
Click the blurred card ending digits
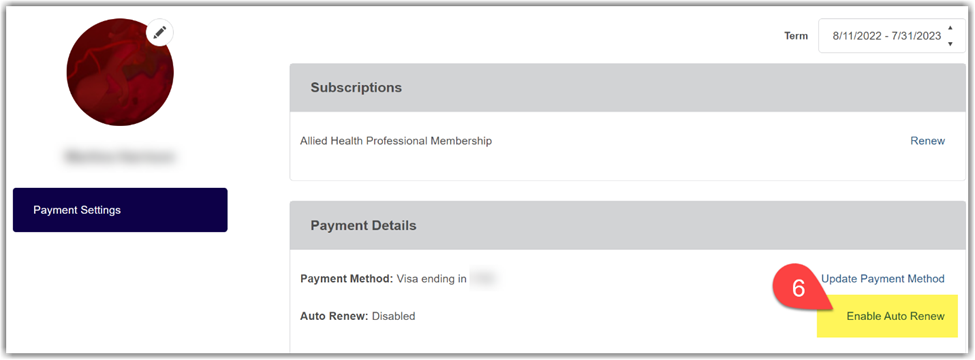pyautogui.click(x=483, y=279)
